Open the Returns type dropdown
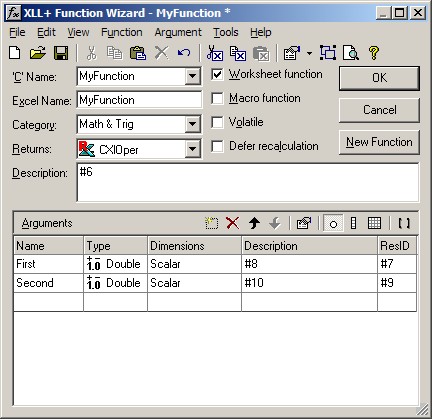The width and height of the screenshot is (432, 419). click(193, 149)
